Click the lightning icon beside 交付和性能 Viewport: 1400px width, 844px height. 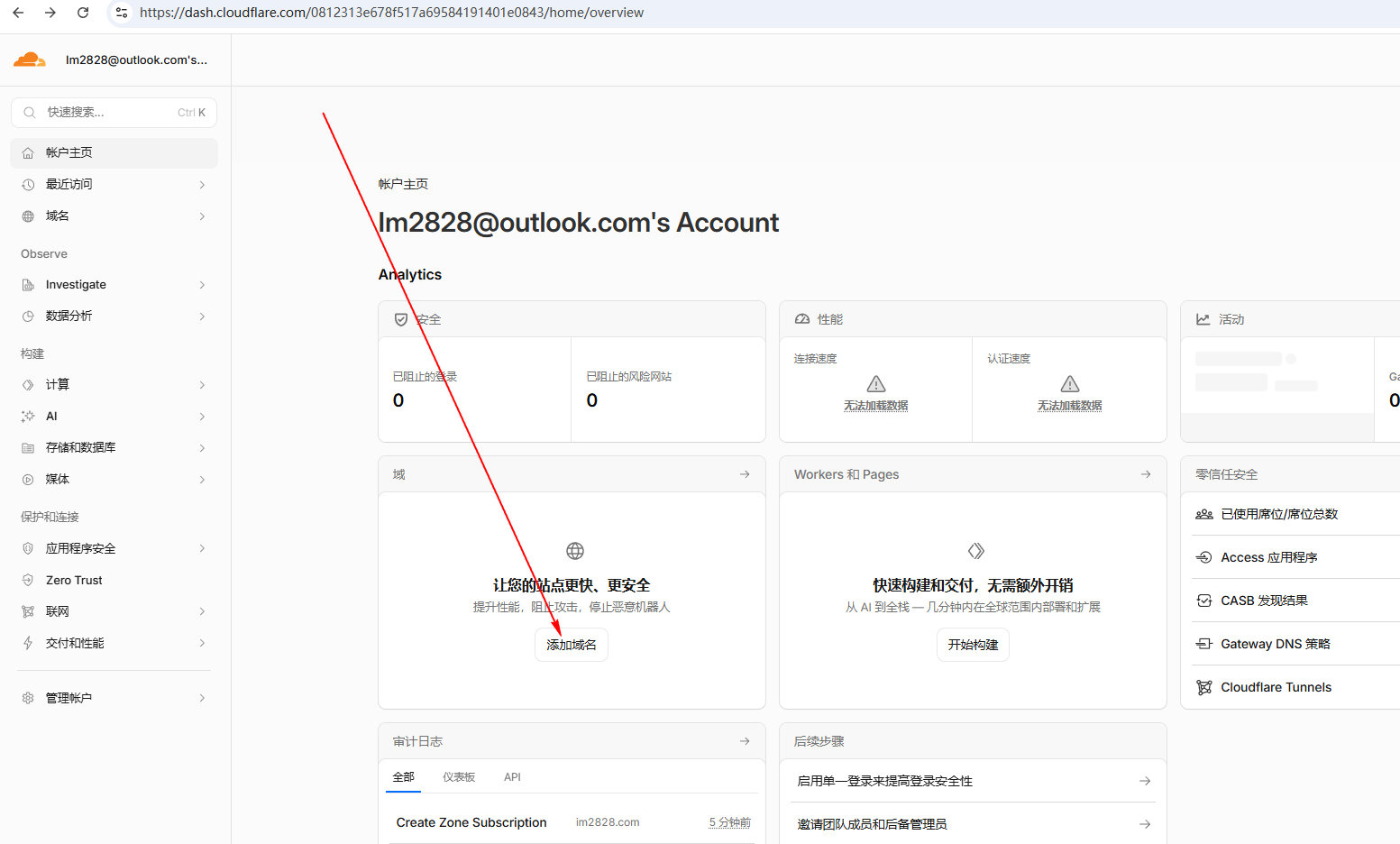pos(28,643)
